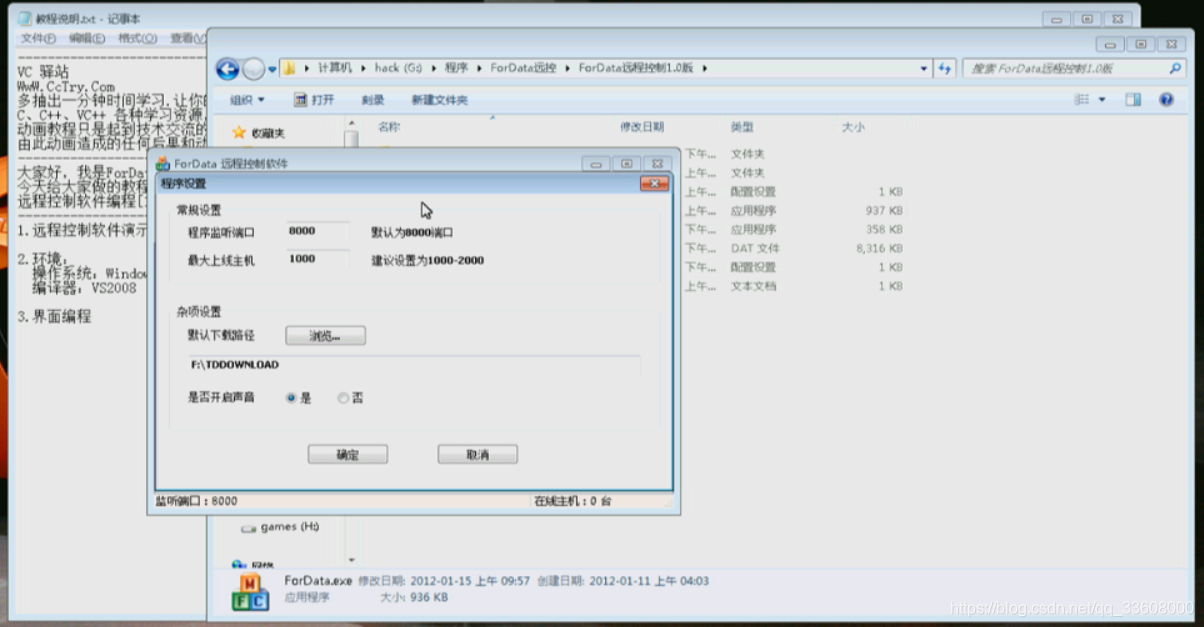Click the Notepad title bar icon
This screenshot has height=627, width=1204.
[x=25, y=18]
